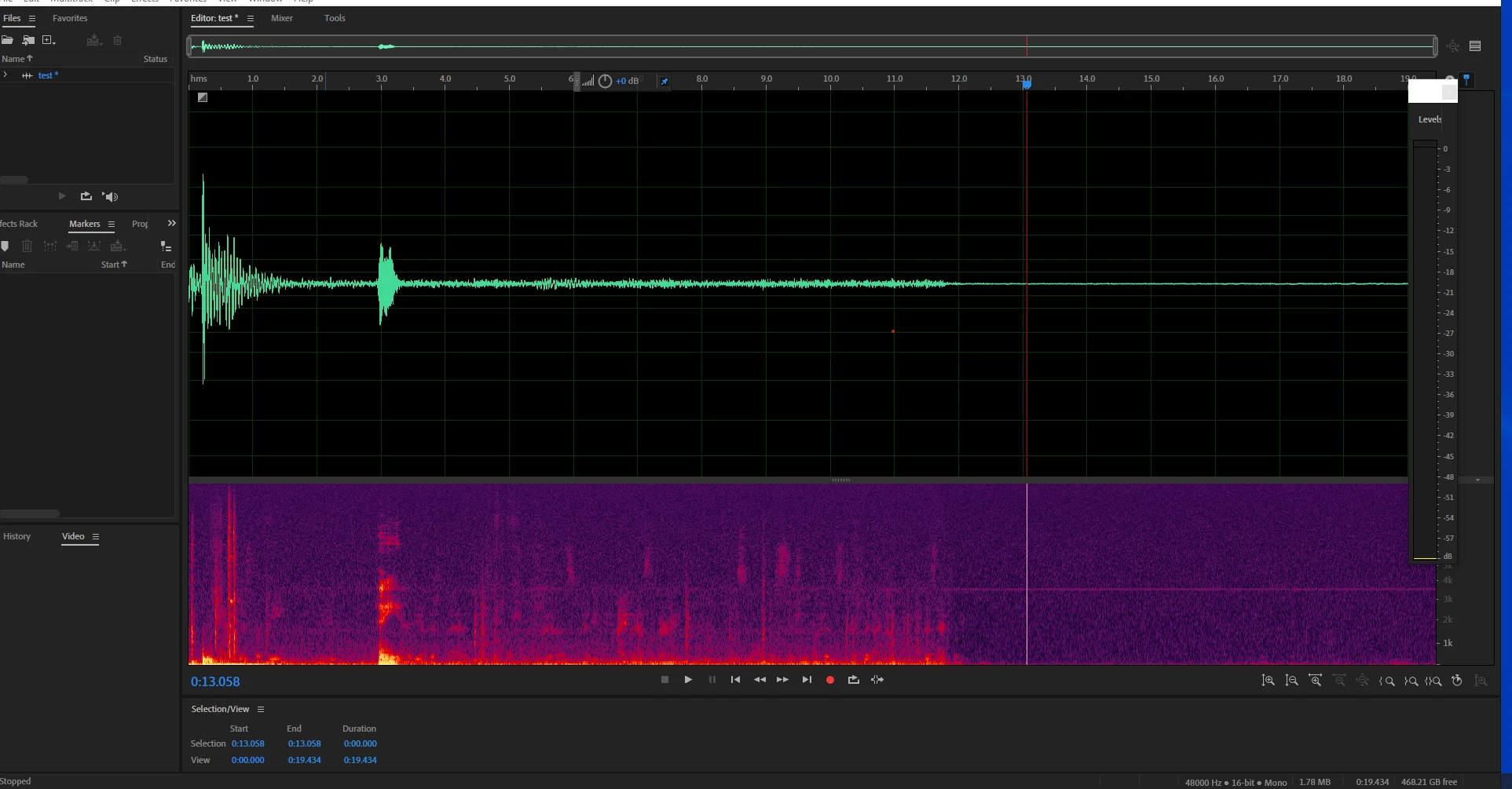
Task: Click Zoom Out Time icon
Action: coord(1339,681)
